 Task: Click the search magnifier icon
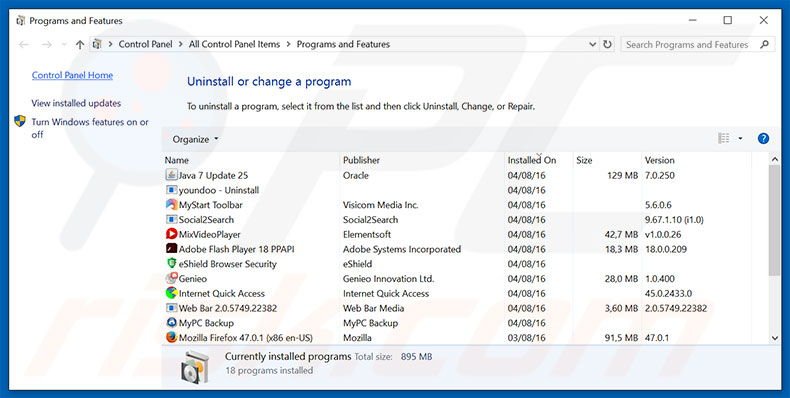764,44
